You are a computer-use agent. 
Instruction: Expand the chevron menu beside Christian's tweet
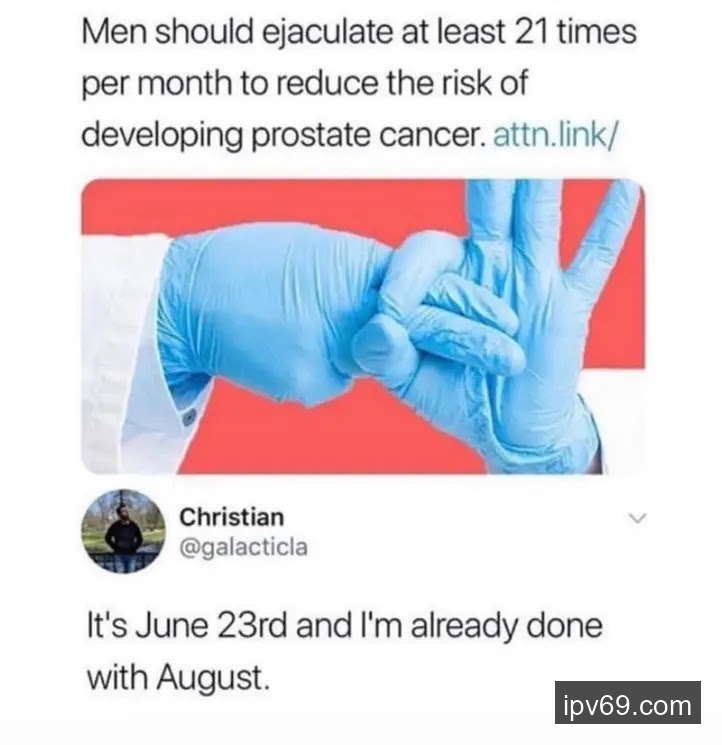[x=637, y=518]
